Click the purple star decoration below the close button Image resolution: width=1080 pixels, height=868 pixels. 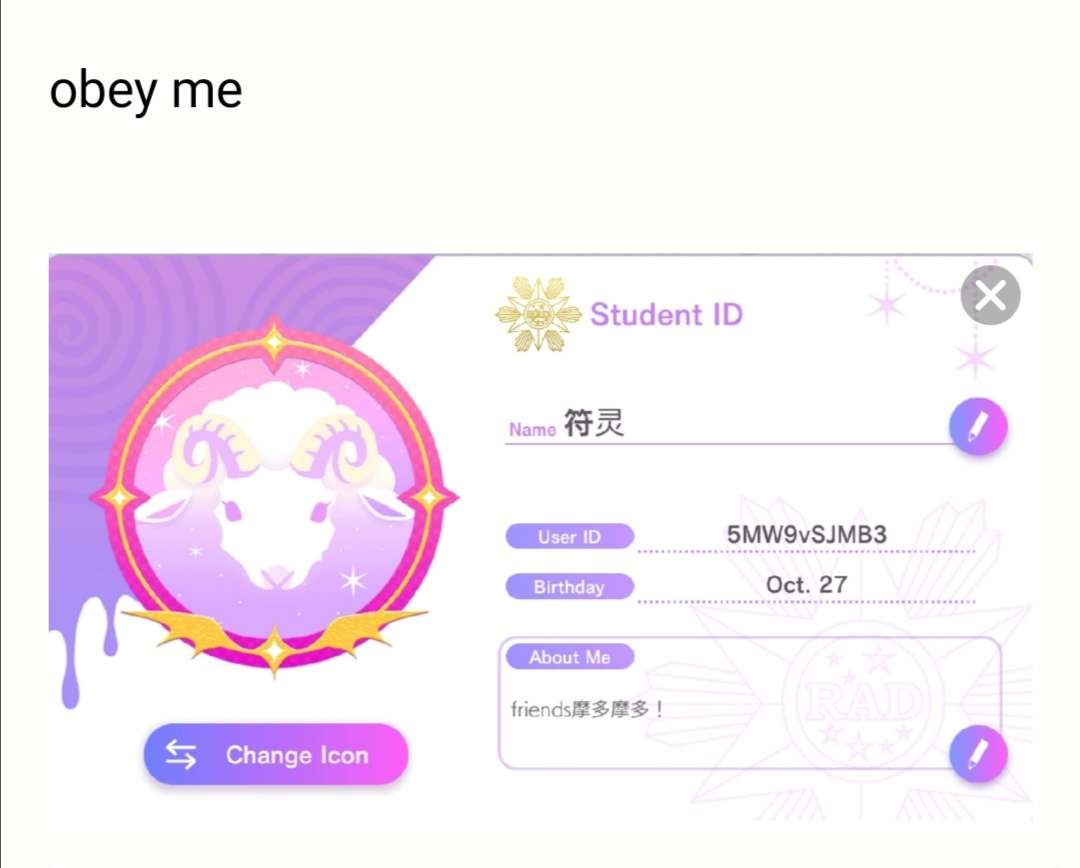[x=975, y=358]
